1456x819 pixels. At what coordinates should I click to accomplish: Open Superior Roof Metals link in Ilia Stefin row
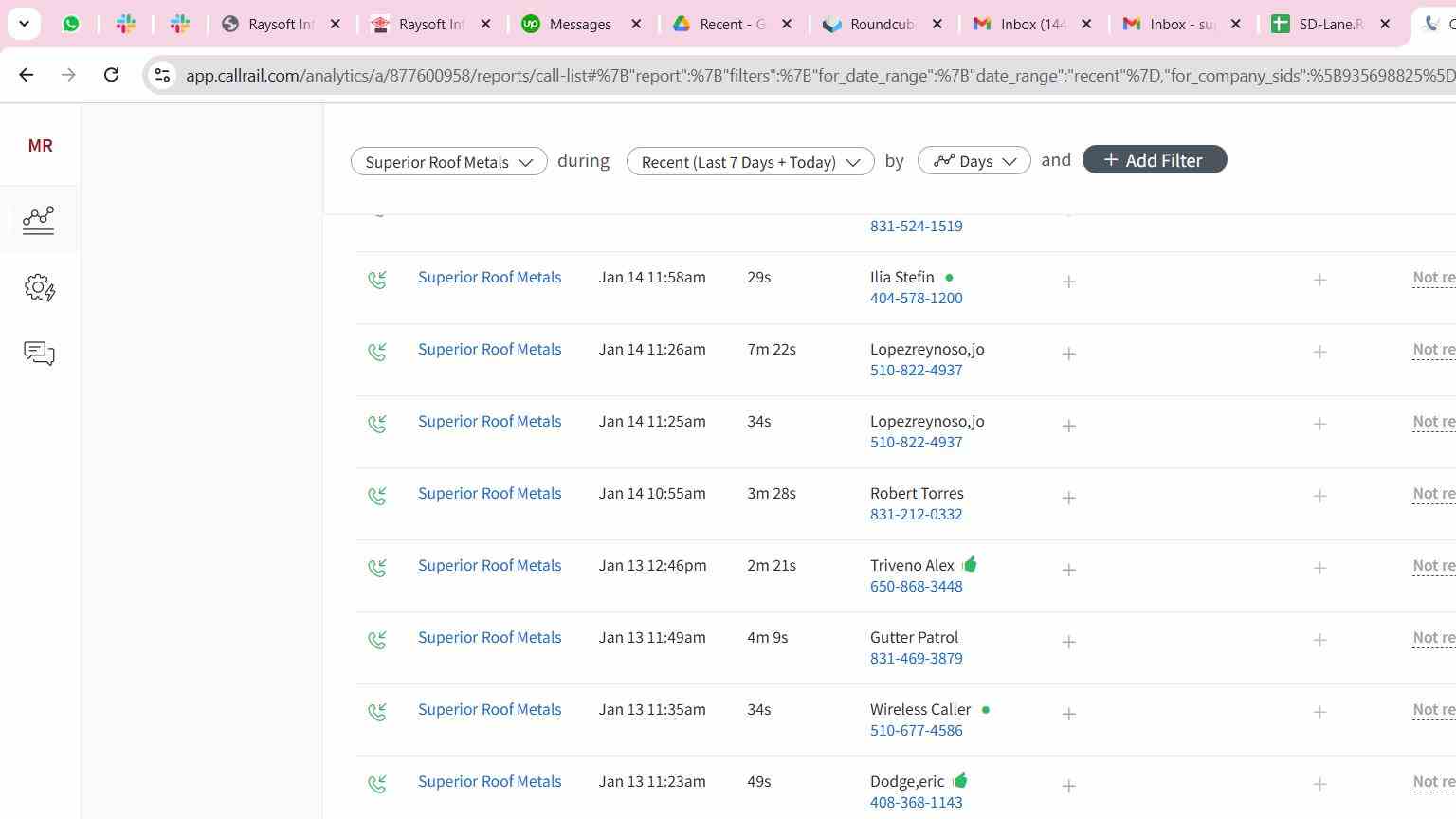(x=489, y=277)
